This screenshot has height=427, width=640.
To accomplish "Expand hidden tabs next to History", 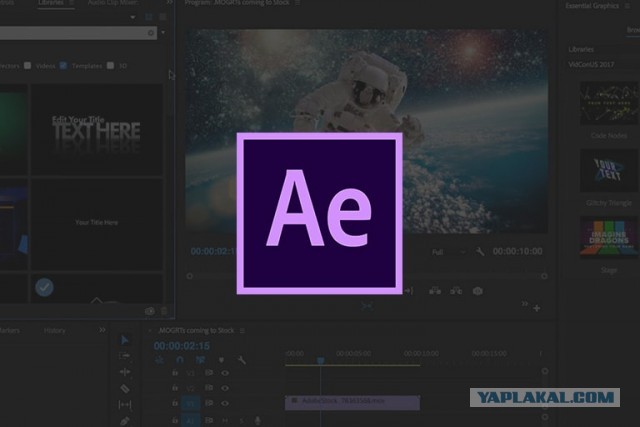I will coord(102,330).
